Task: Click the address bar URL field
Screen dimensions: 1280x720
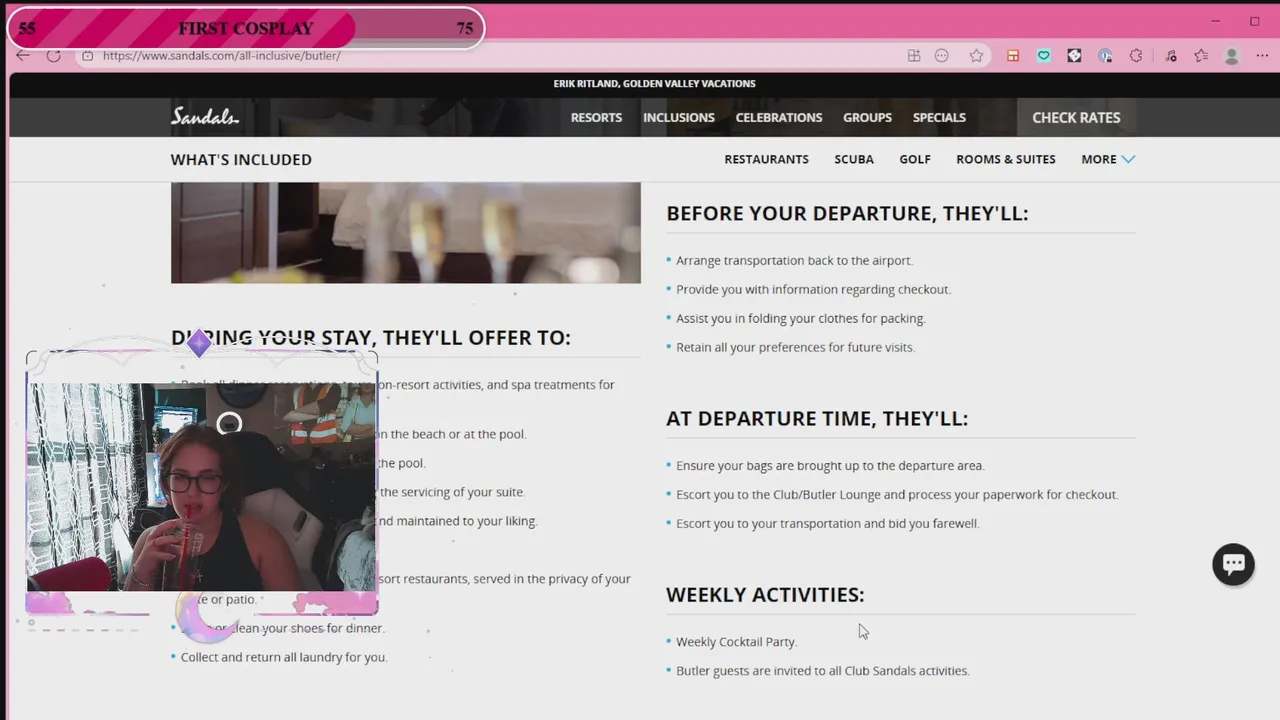Action: tap(490, 56)
